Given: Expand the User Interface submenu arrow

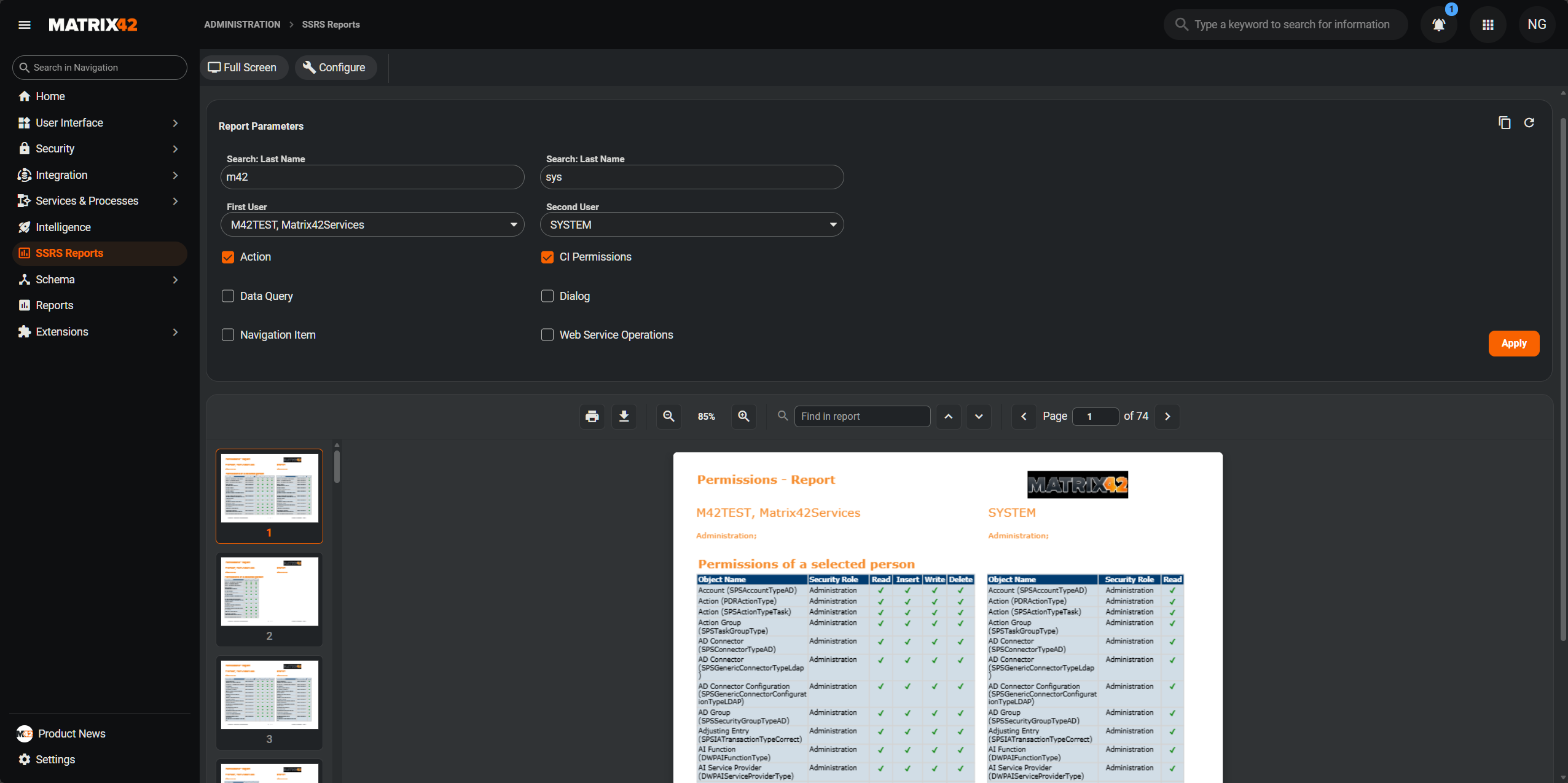Looking at the screenshot, I should [x=176, y=123].
